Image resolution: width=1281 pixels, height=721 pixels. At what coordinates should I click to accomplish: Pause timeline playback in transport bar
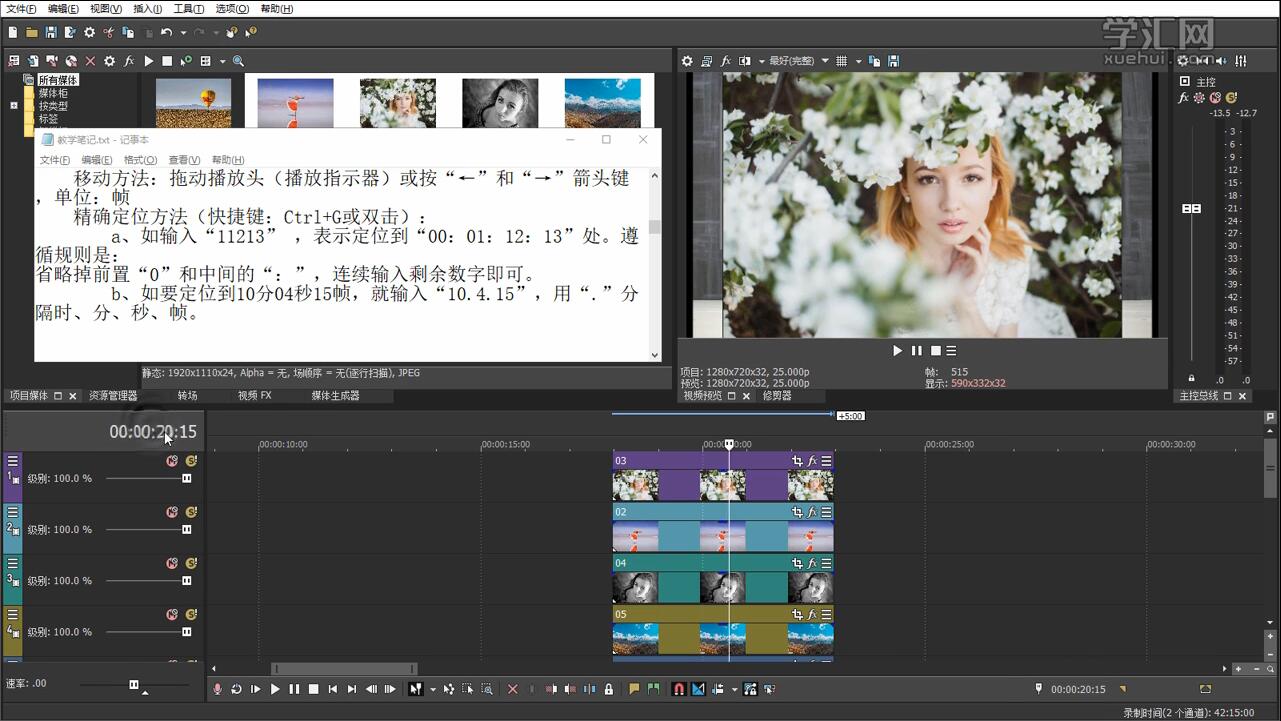pos(294,689)
